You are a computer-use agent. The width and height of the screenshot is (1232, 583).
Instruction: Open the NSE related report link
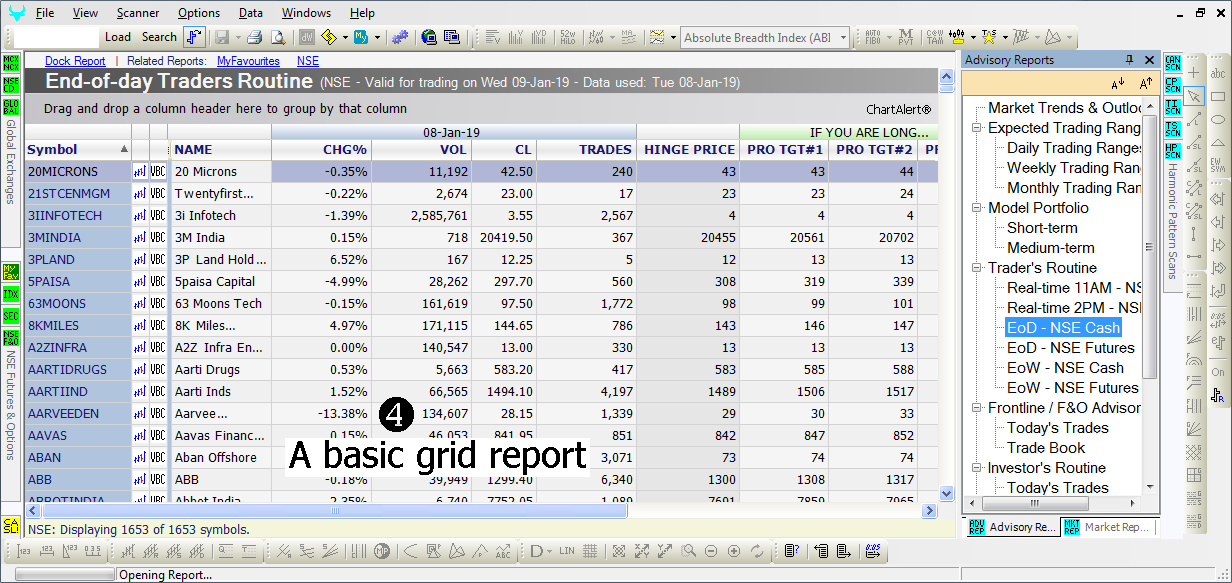[308, 61]
